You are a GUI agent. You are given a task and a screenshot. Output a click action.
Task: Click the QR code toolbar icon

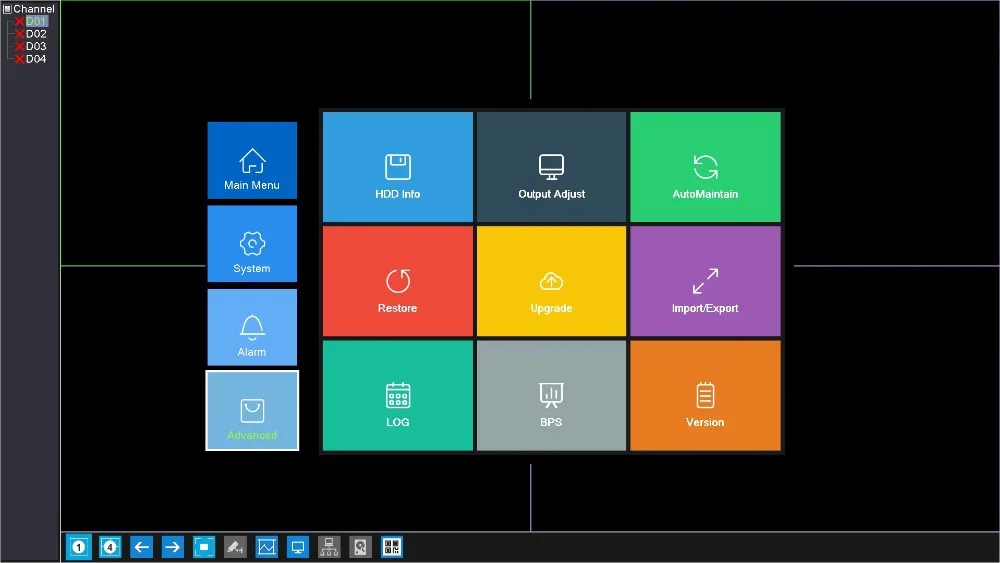click(392, 547)
